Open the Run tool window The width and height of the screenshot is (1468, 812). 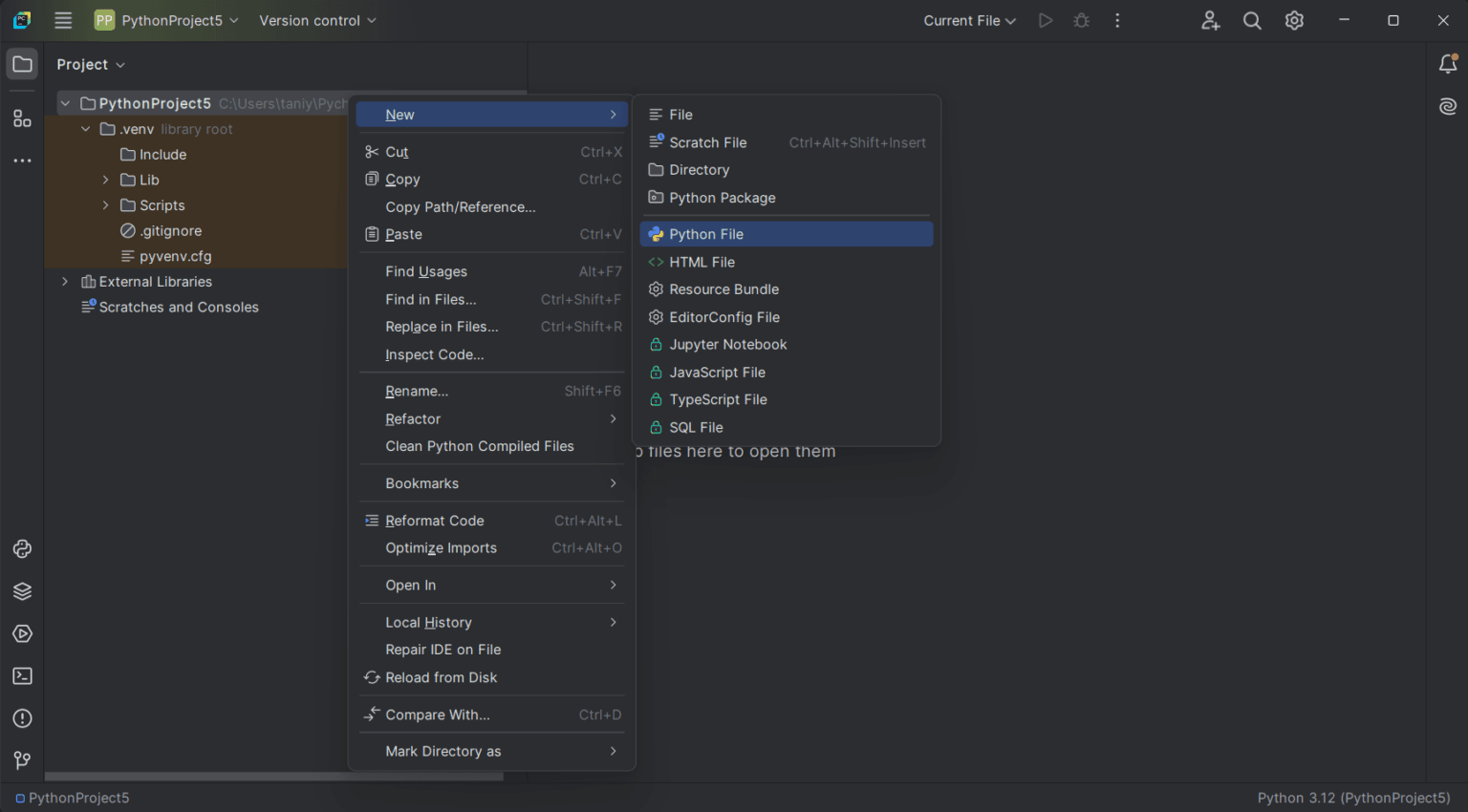21,633
